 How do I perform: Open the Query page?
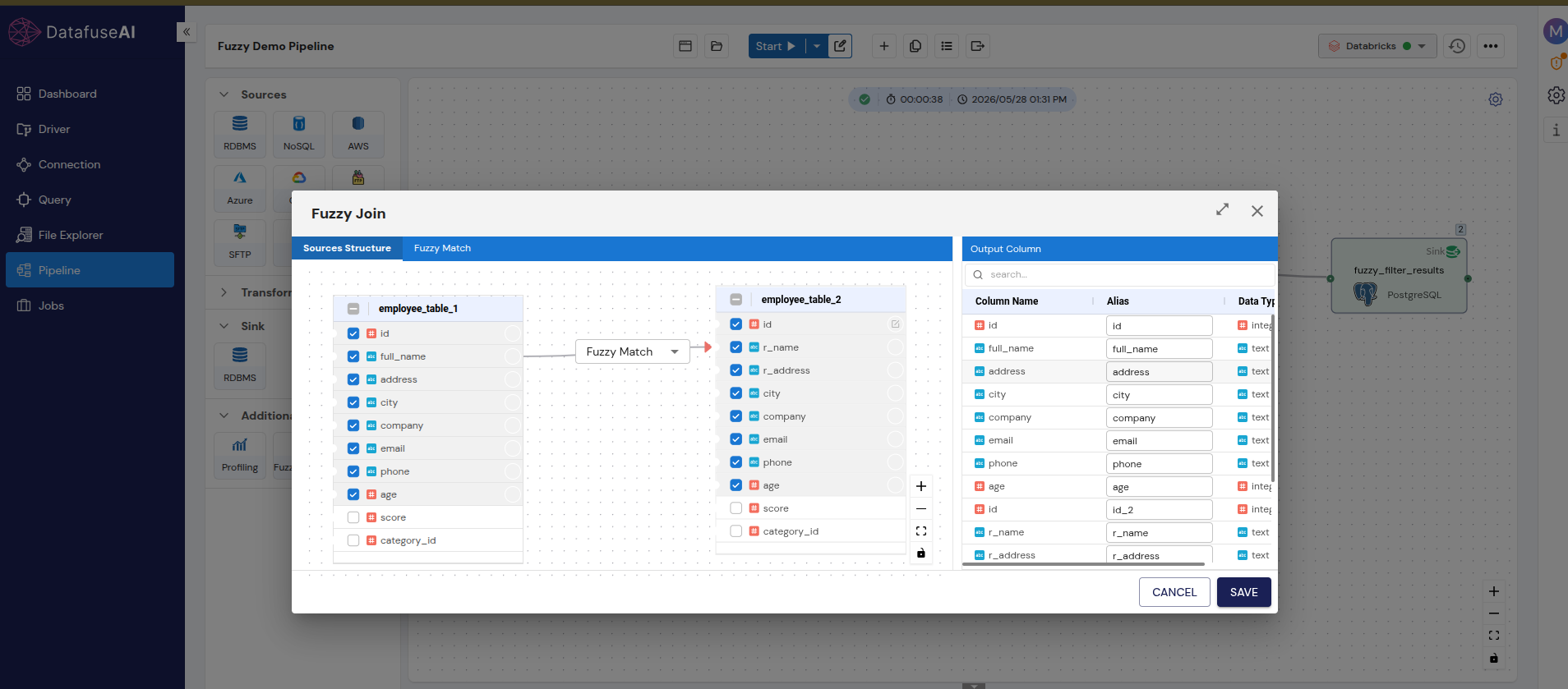[54, 200]
